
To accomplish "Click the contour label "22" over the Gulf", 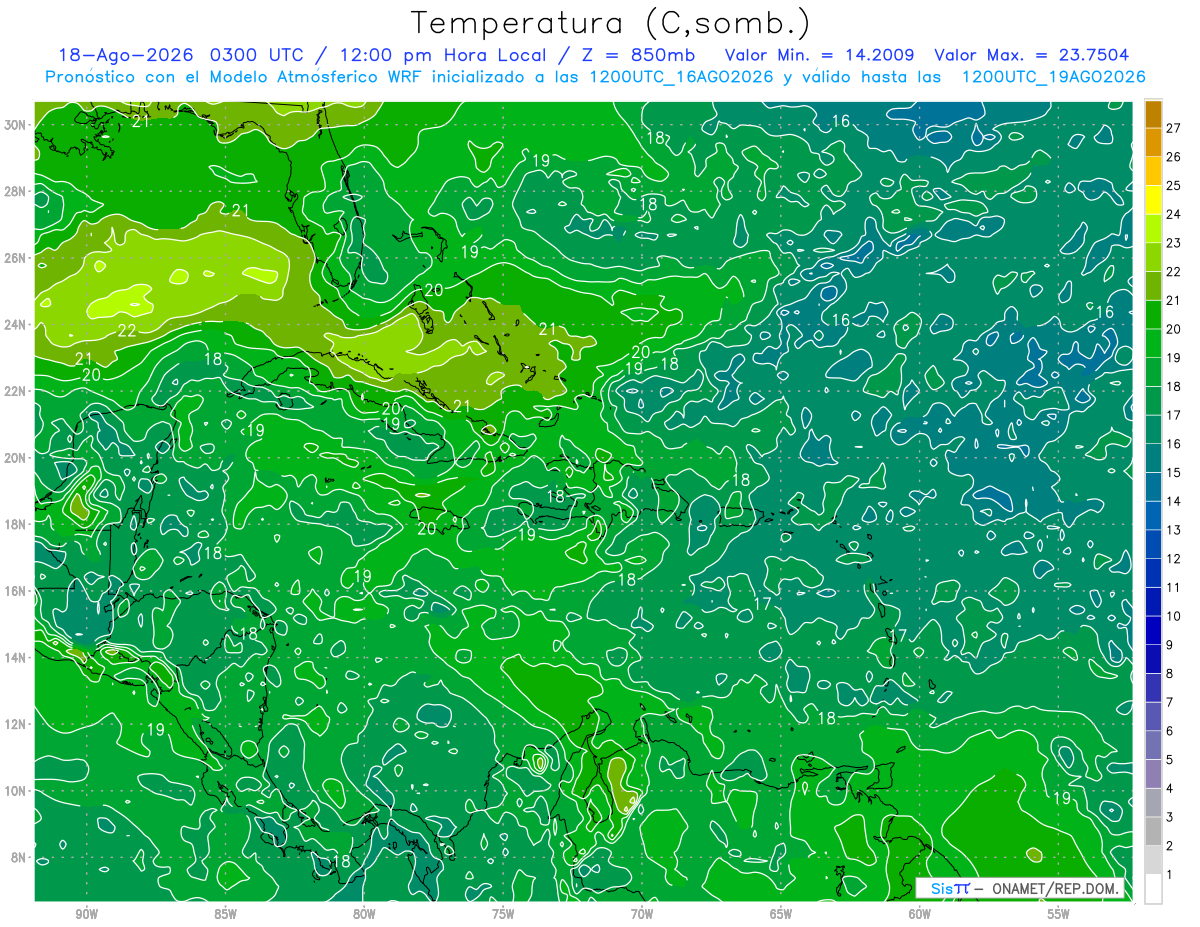I will pyautogui.click(x=127, y=331).
